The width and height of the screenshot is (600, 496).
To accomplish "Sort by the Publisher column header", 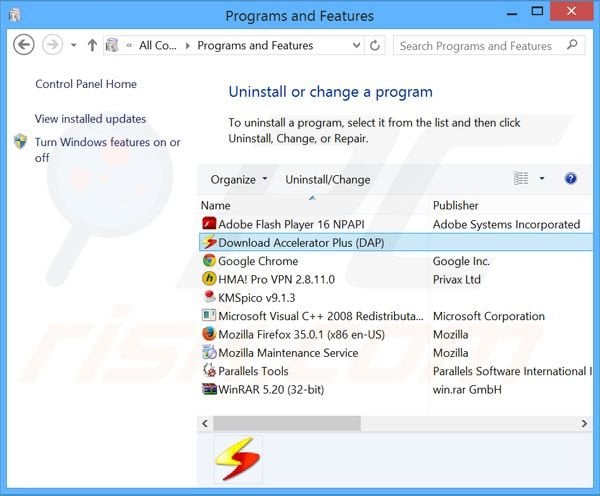I will [x=511, y=205].
